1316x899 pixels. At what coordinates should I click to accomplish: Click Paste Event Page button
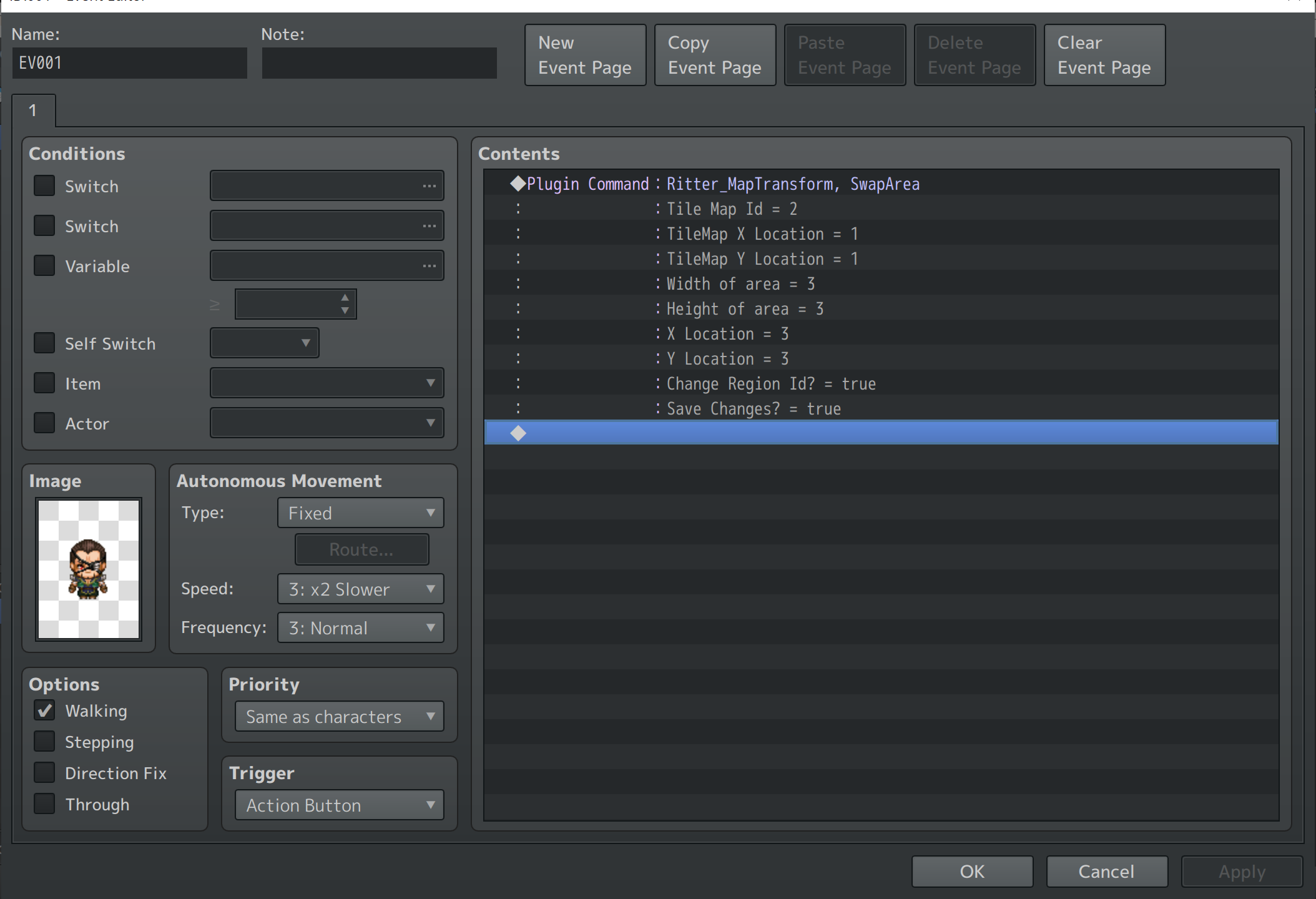[x=845, y=55]
